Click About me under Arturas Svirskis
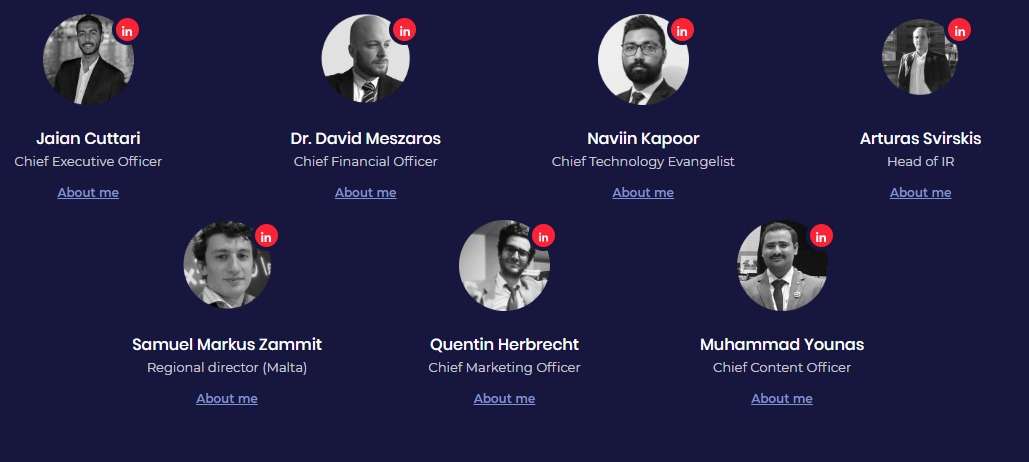Image resolution: width=1029 pixels, height=462 pixels. coord(921,192)
